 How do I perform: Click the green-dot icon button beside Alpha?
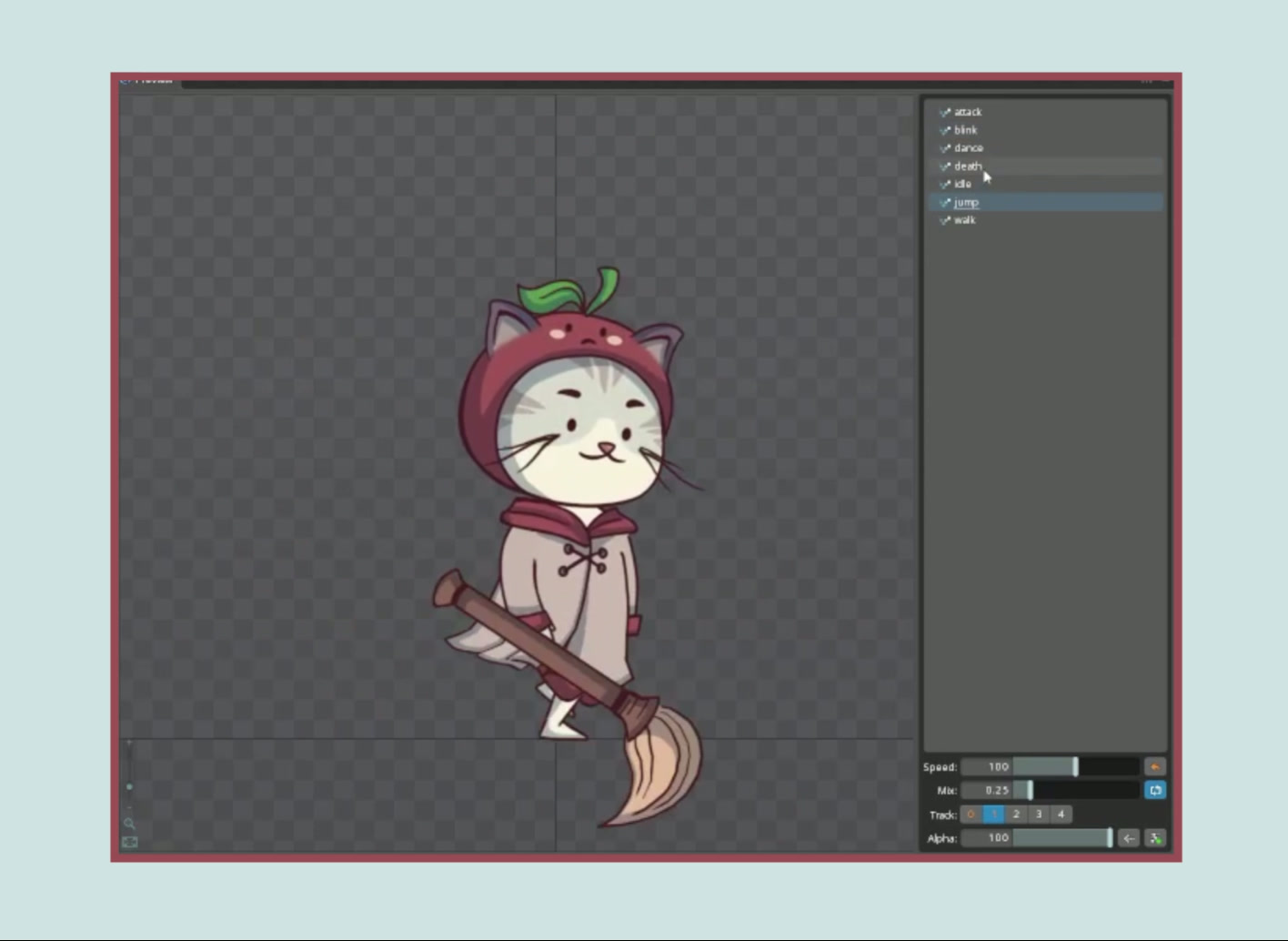click(1155, 838)
